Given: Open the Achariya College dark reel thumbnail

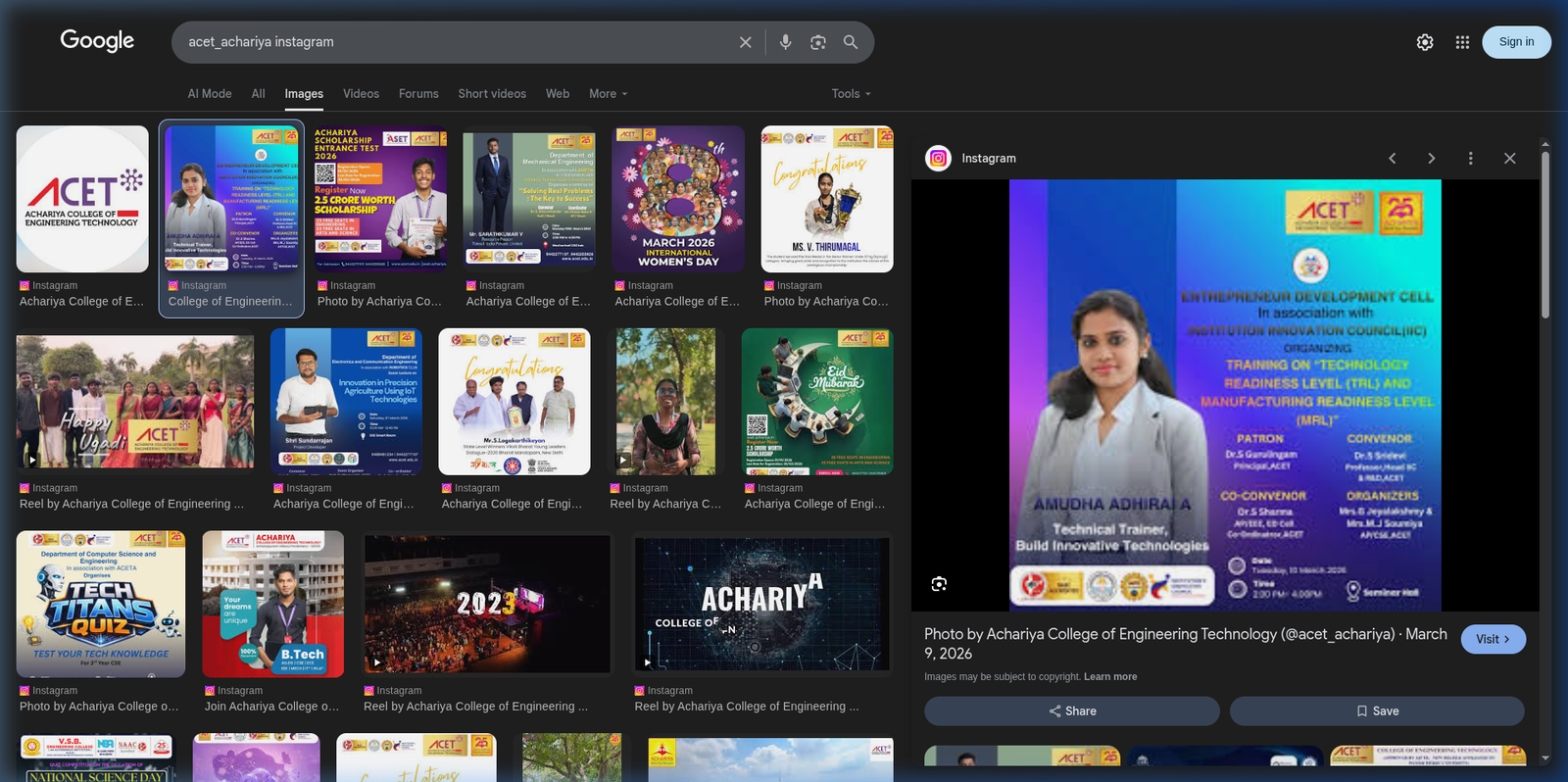Looking at the screenshot, I should pos(762,605).
